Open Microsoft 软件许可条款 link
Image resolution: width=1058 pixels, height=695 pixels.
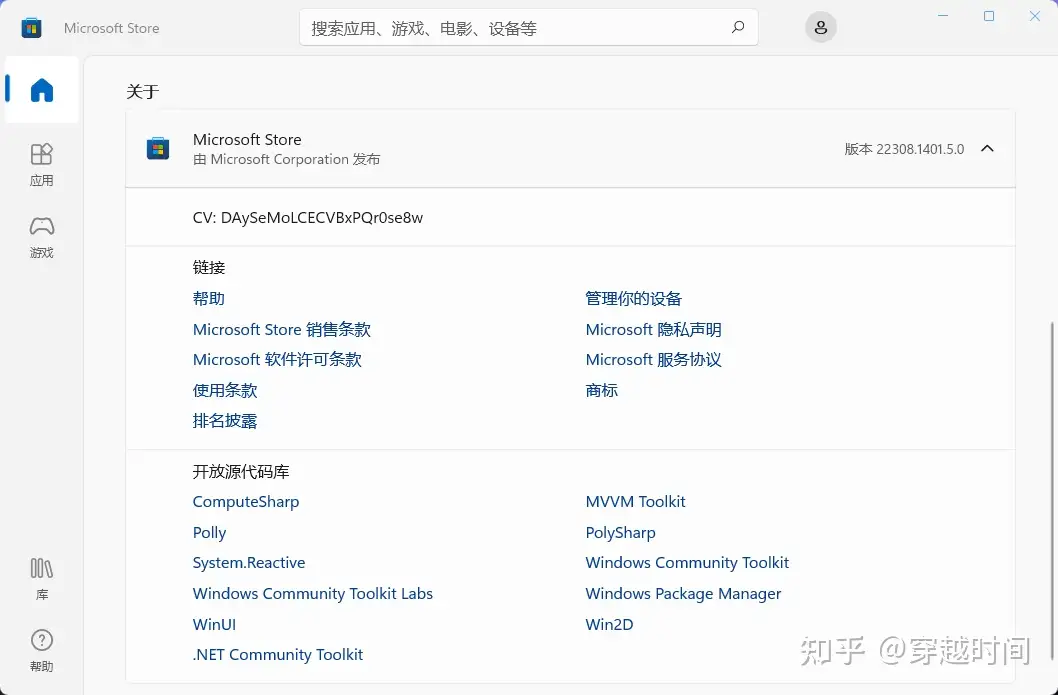pos(277,360)
